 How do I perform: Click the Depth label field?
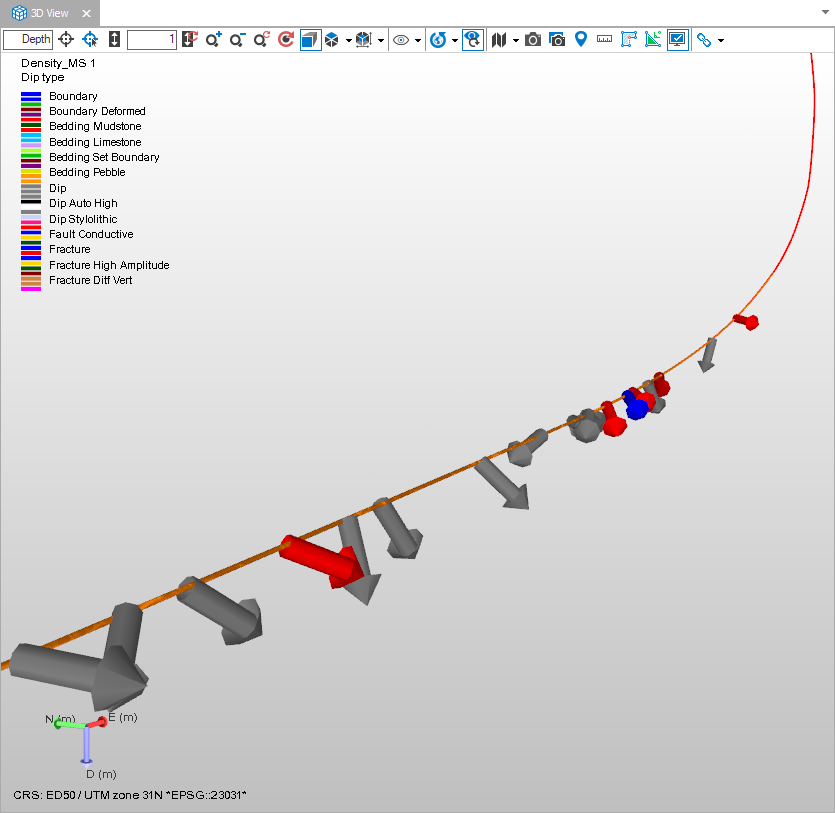(28, 40)
